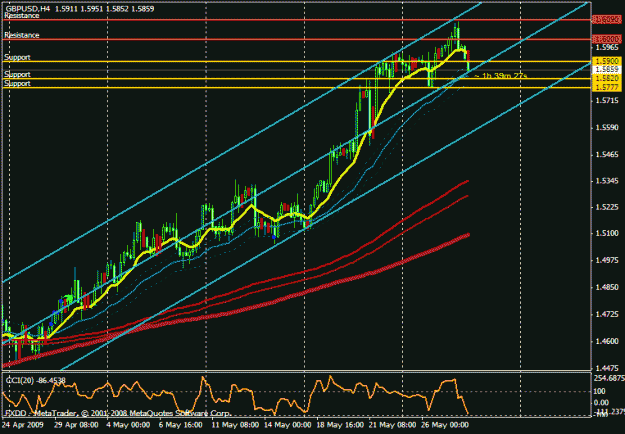Screen dimensions: 625x434
Task: Click the FXDD MetaTrader copyright text
Action: pyautogui.click(x=118, y=413)
